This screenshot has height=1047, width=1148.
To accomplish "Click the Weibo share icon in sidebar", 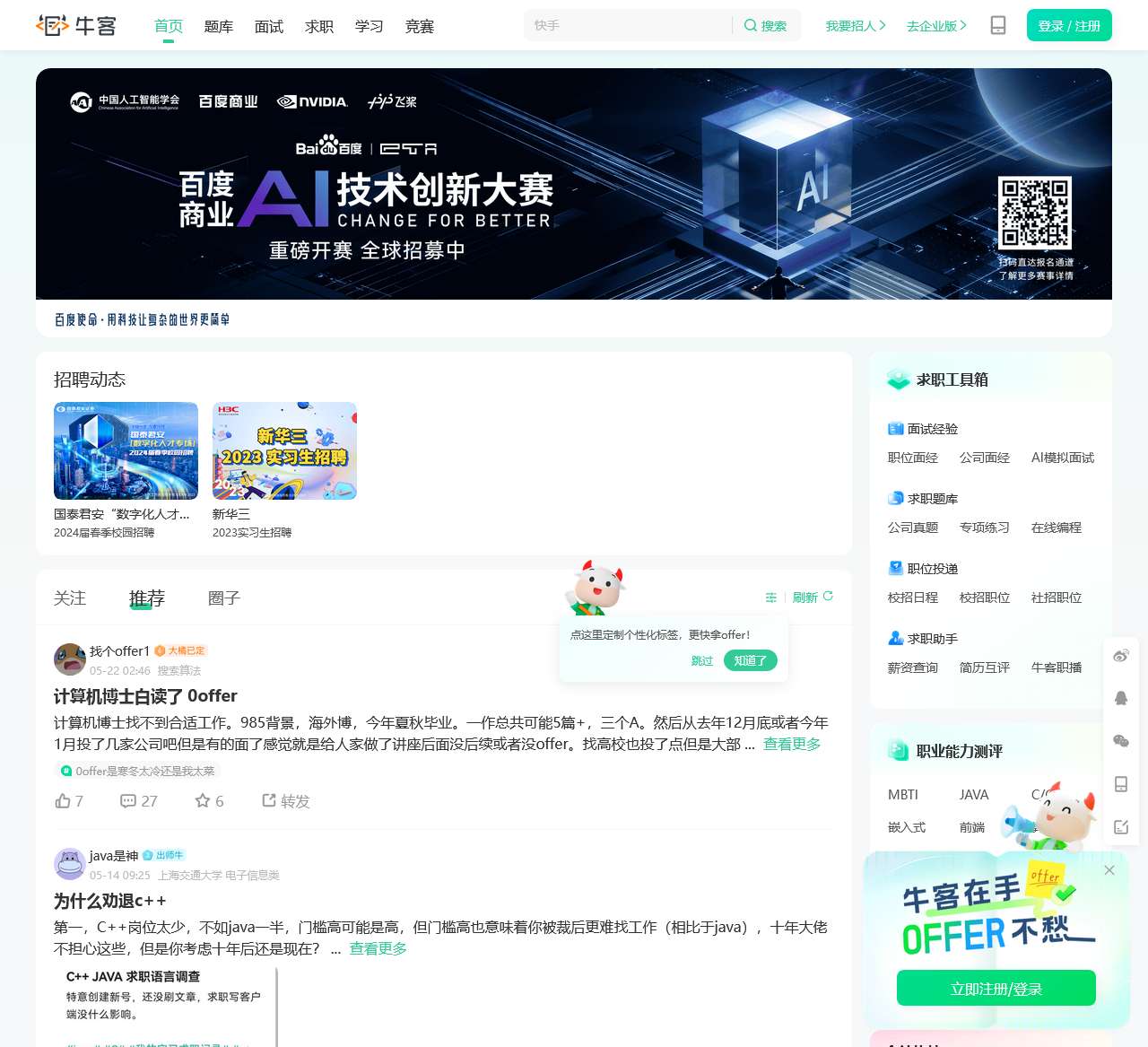I will [1121, 656].
